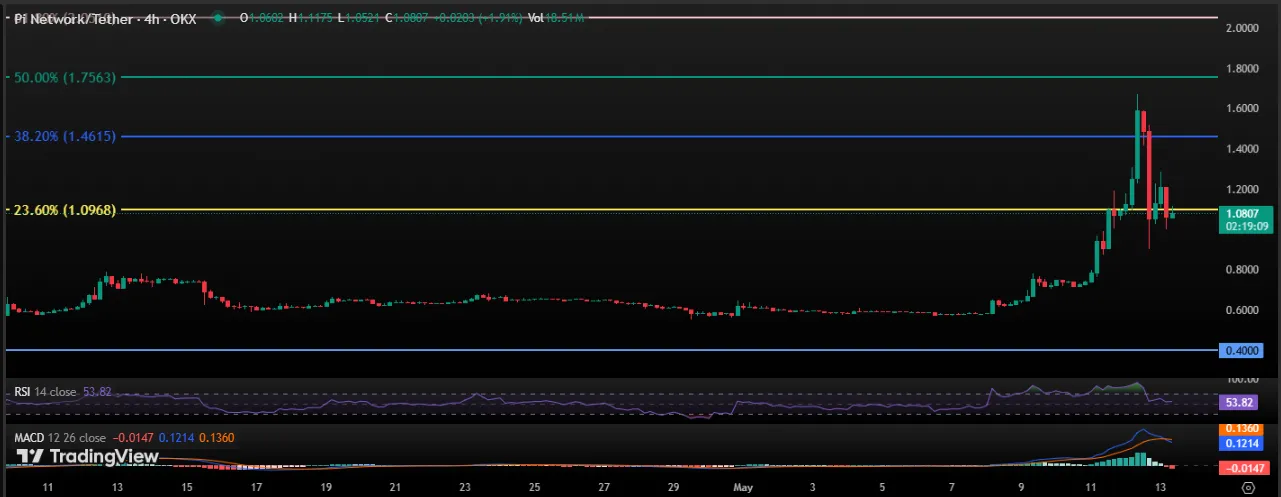Screen dimensions: 1281x497
Task: Click the May label on time axis
Action: point(742,486)
